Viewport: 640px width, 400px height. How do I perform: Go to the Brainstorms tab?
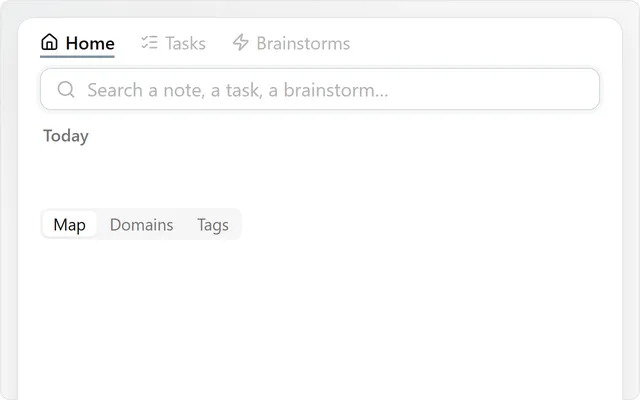(x=291, y=43)
